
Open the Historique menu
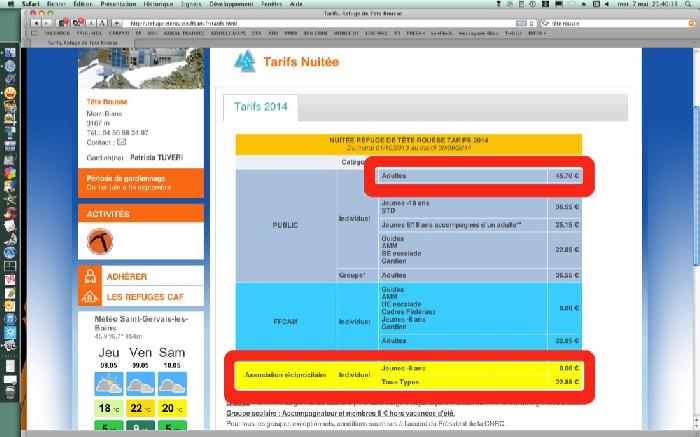158,4
